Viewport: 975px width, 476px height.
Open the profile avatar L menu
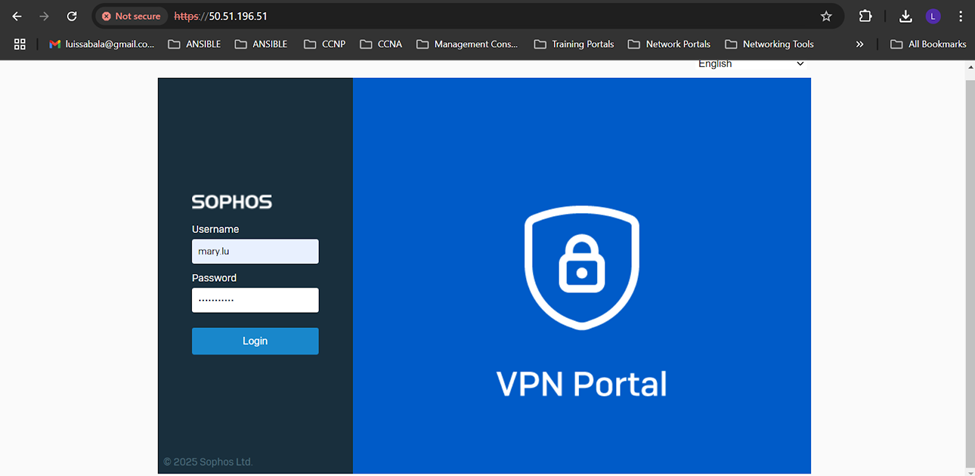933,17
